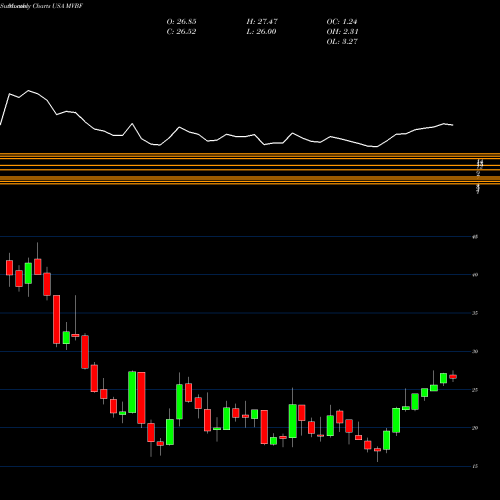500x500 pixels.
Task: Select the low price readout L: 26.00
Action: click(x=262, y=32)
